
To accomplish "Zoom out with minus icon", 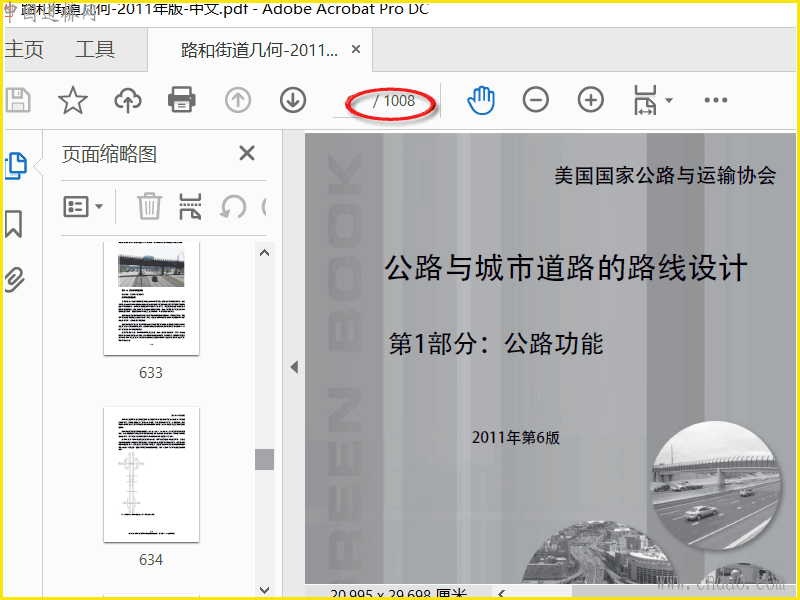I will 536,100.
